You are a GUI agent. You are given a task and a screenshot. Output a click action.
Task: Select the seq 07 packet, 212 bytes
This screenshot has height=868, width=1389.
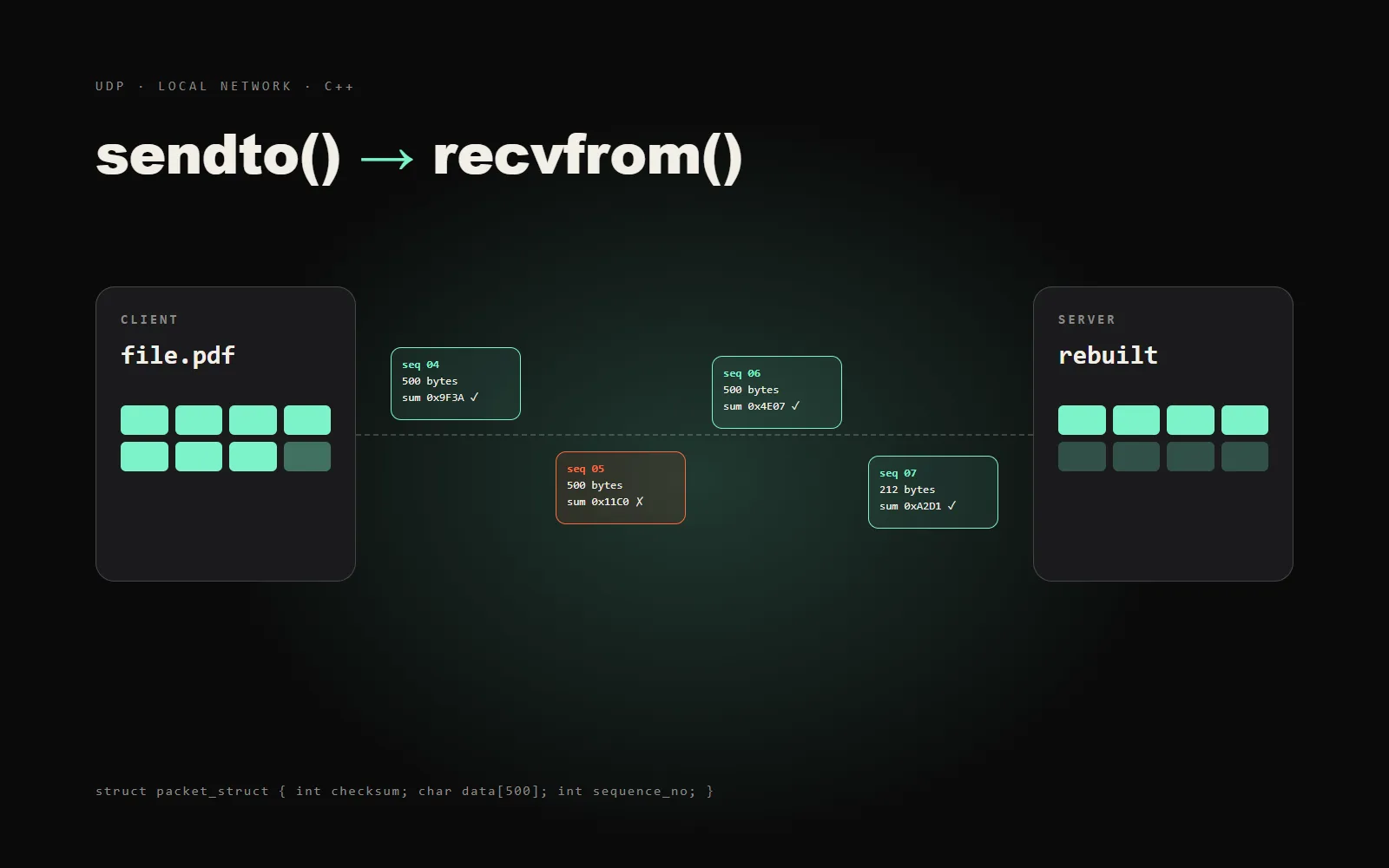pos(933,492)
